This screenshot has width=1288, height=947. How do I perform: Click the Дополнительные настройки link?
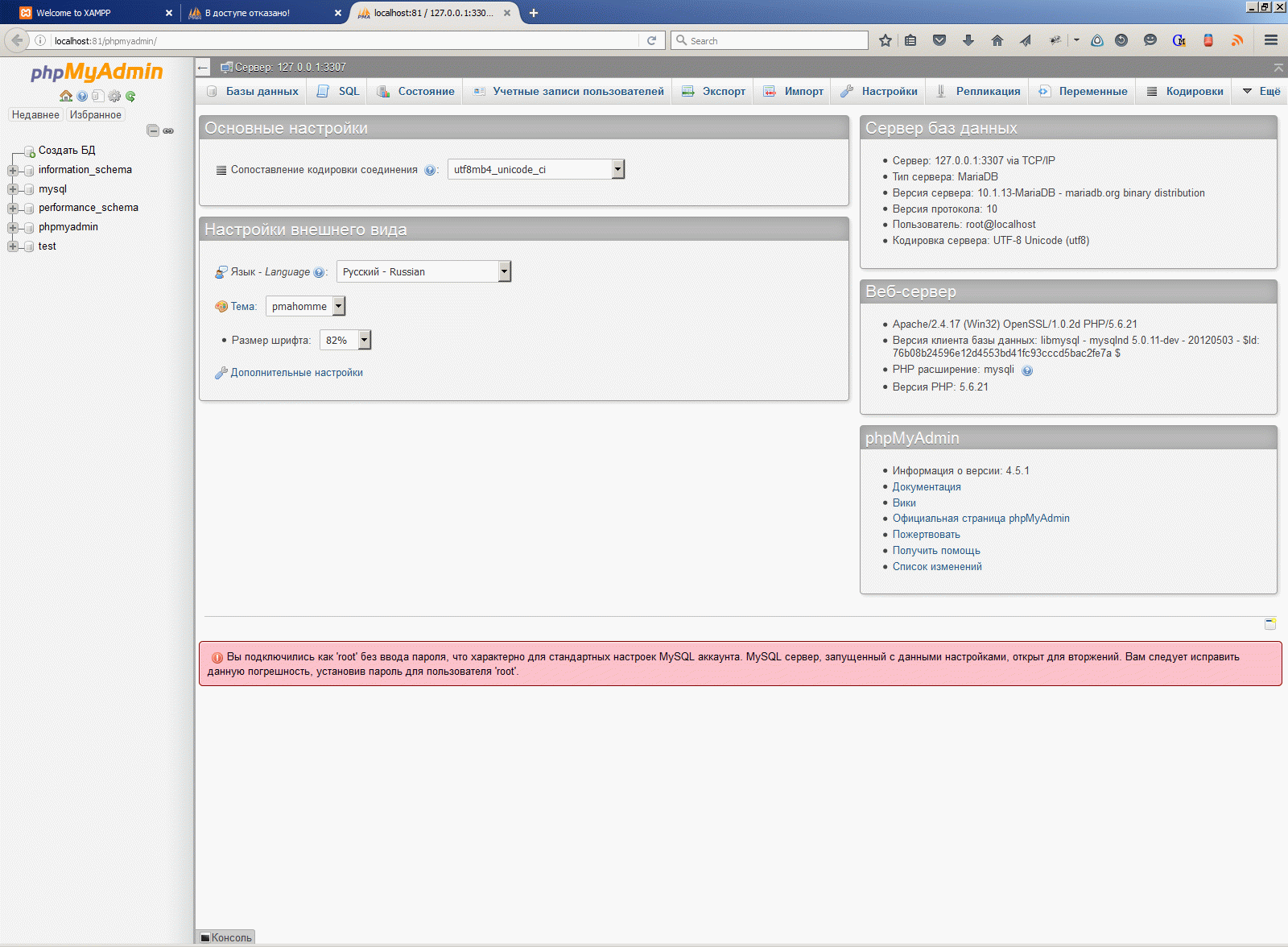pos(296,373)
